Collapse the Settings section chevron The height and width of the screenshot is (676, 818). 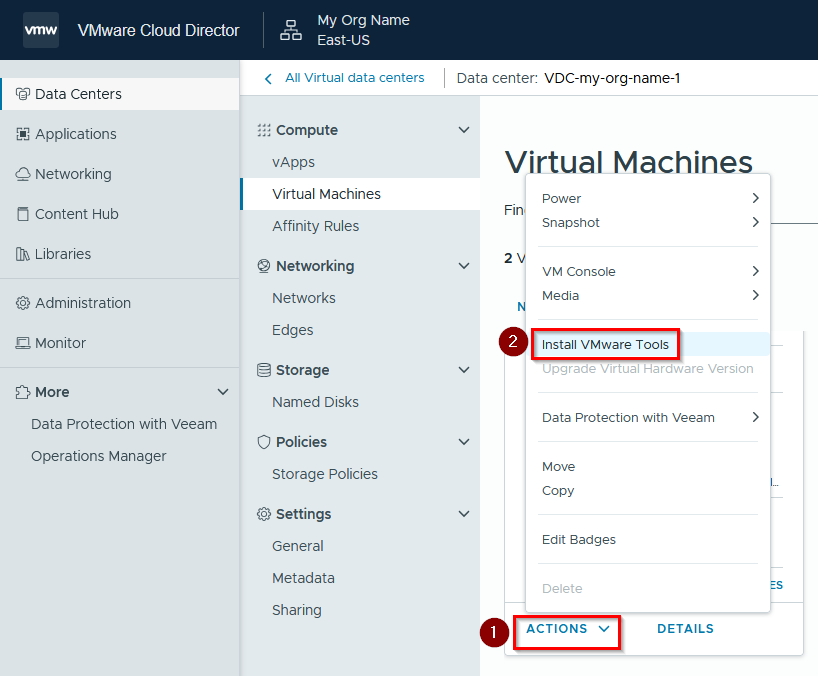[464, 514]
